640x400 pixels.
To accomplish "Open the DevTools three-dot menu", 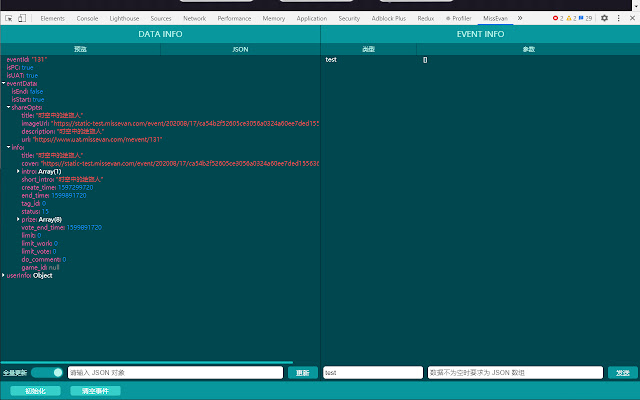I will pyautogui.click(x=618, y=18).
